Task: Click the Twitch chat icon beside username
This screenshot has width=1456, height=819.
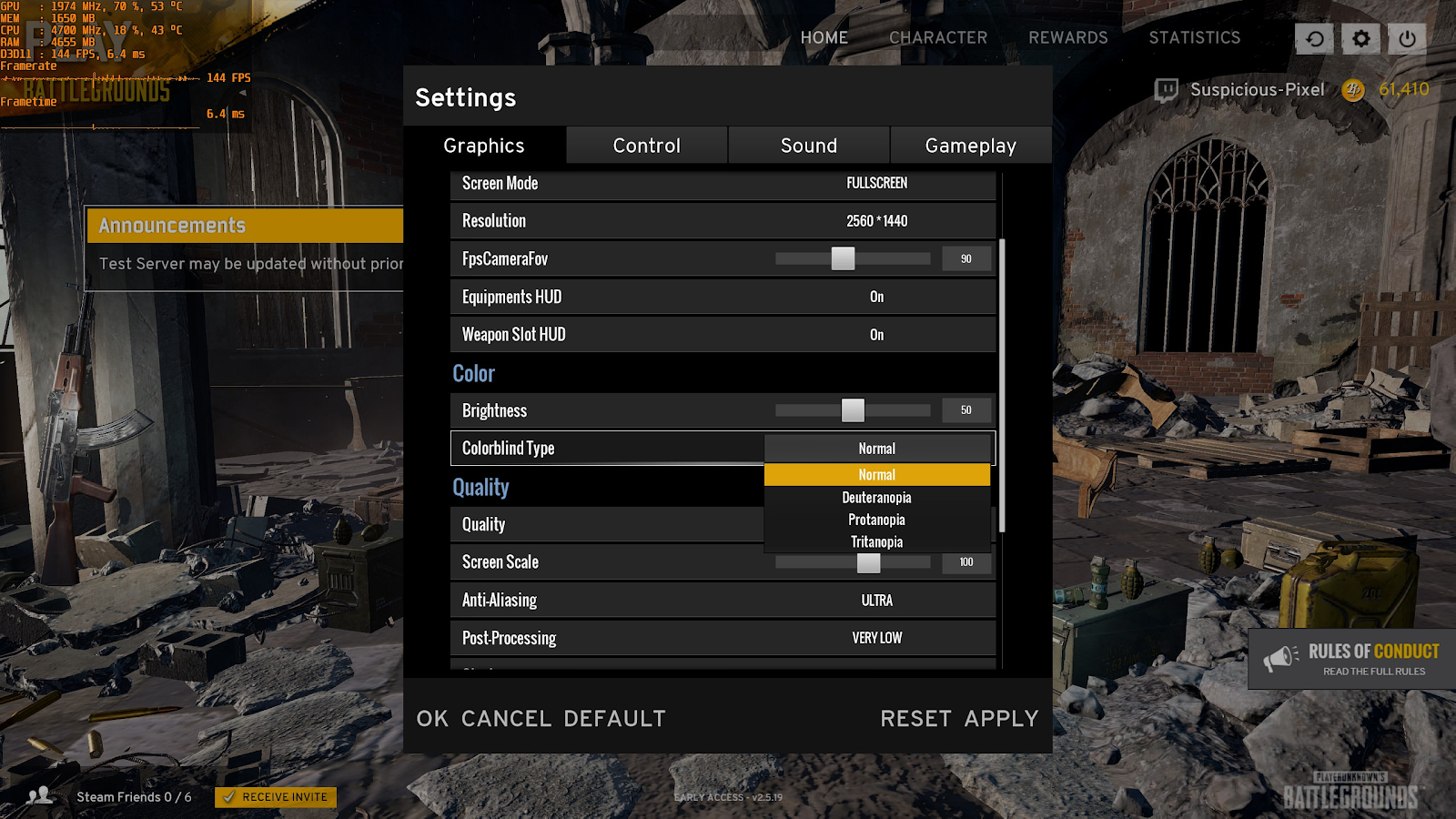Action: click(x=1166, y=90)
